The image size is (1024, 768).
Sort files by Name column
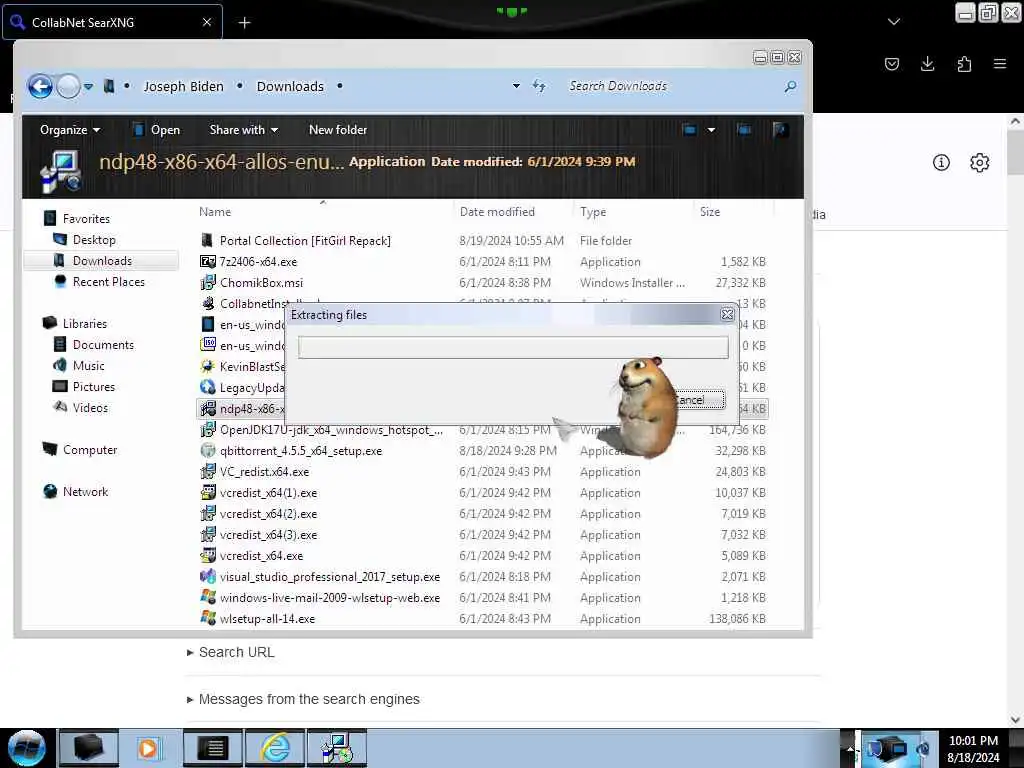click(215, 212)
